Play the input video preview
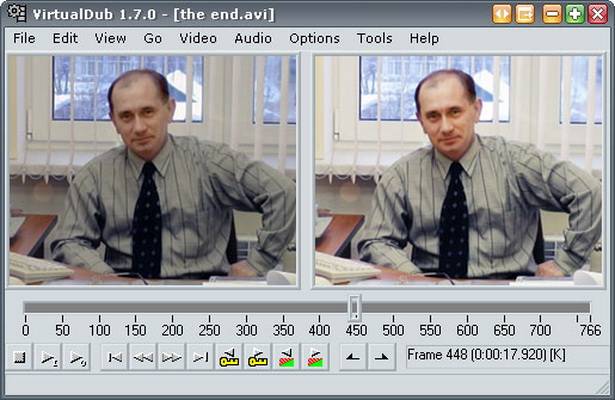The width and height of the screenshot is (615, 400). [49, 357]
